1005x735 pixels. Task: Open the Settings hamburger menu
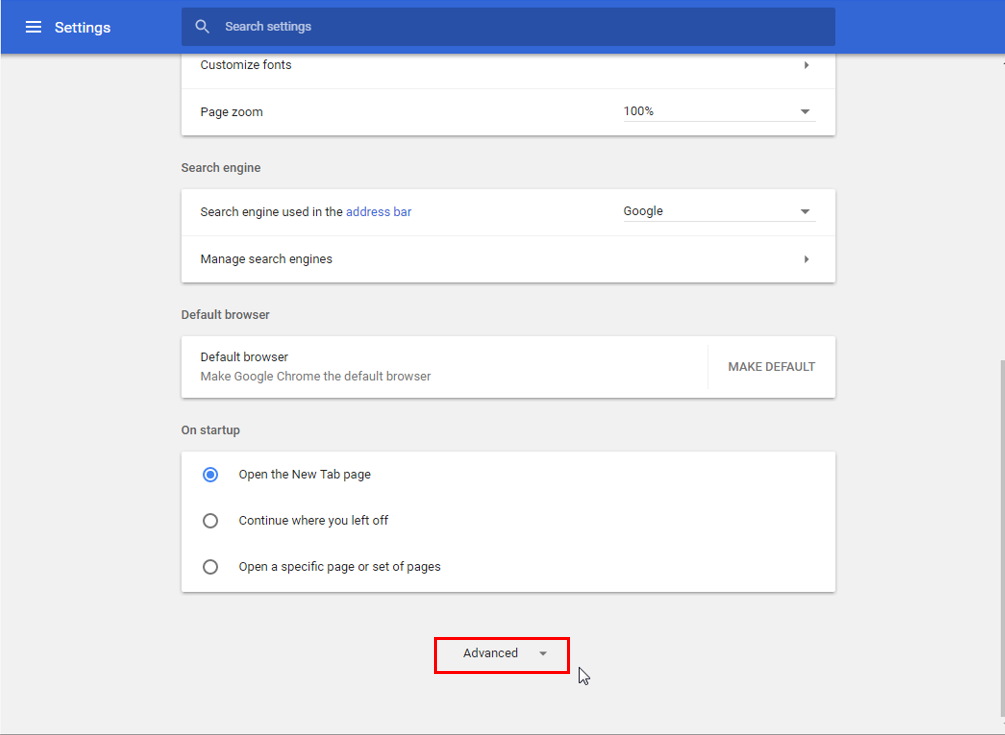click(33, 27)
